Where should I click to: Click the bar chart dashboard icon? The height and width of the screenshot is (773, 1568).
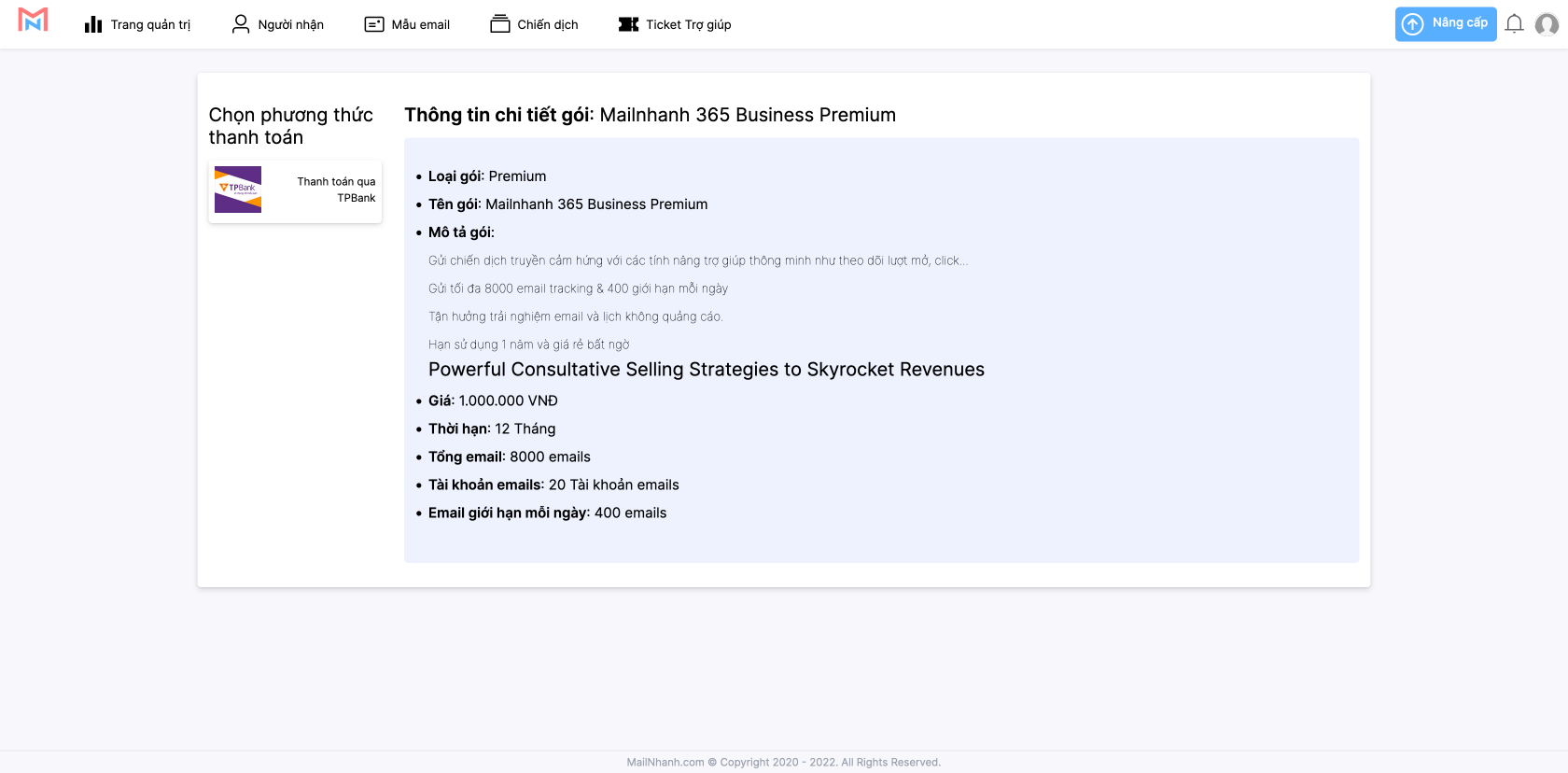(93, 24)
